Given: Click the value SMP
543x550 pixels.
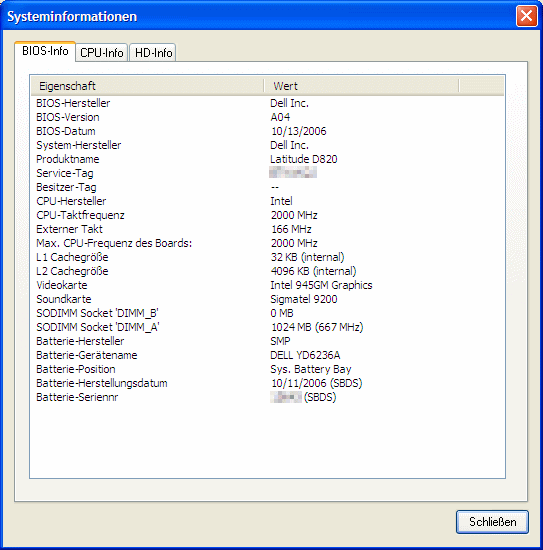Looking at the screenshot, I should pyautogui.click(x=280, y=341).
